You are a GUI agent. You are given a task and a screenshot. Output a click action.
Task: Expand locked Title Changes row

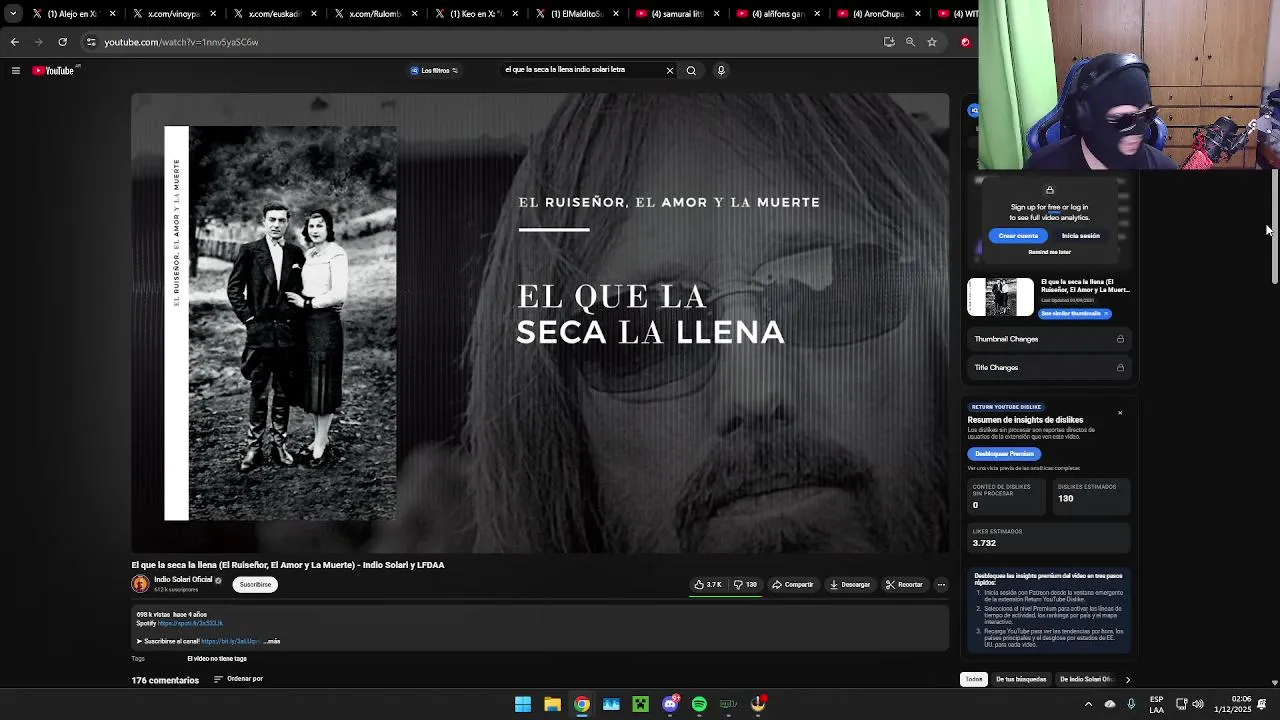coord(1049,367)
